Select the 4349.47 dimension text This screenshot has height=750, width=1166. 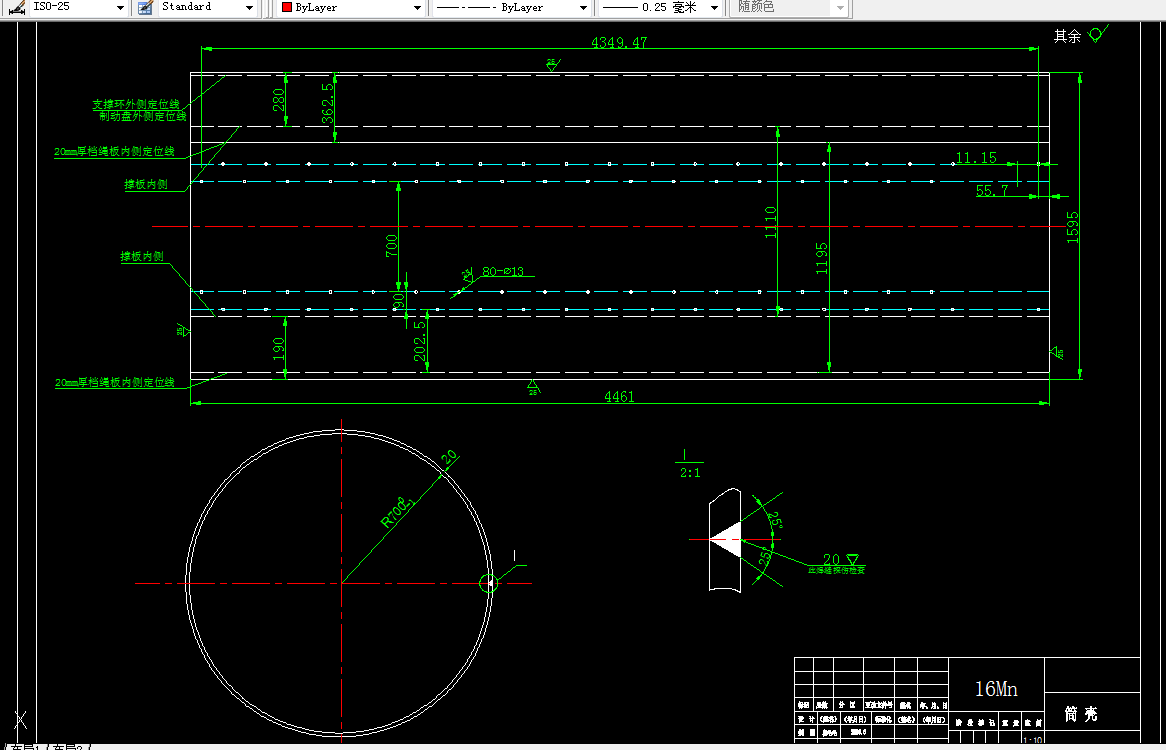[619, 42]
